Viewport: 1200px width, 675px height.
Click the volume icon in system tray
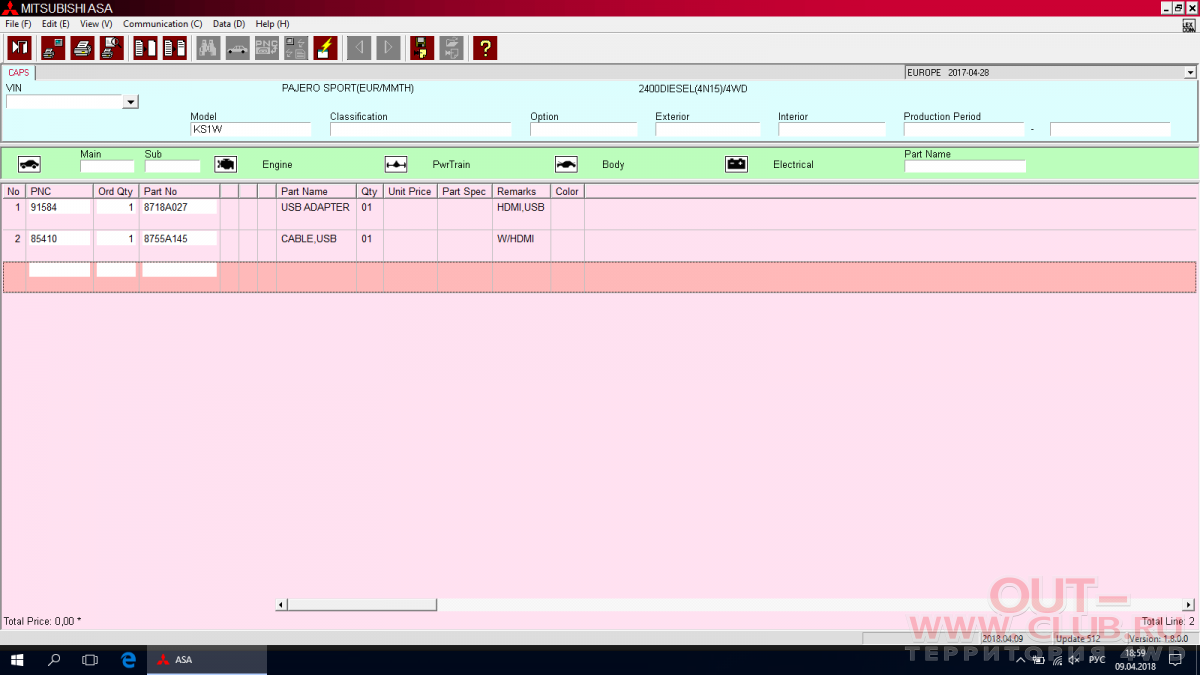[x=1073, y=660]
